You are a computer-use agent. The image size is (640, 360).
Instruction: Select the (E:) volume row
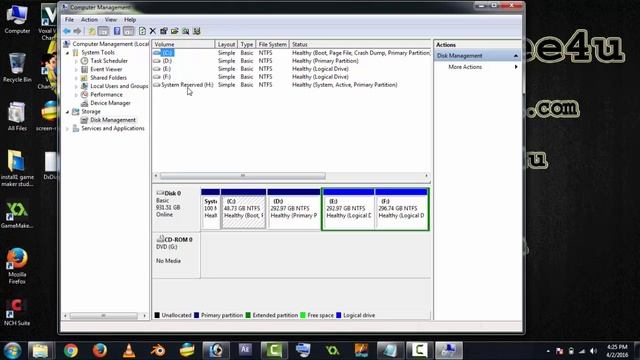(x=291, y=69)
